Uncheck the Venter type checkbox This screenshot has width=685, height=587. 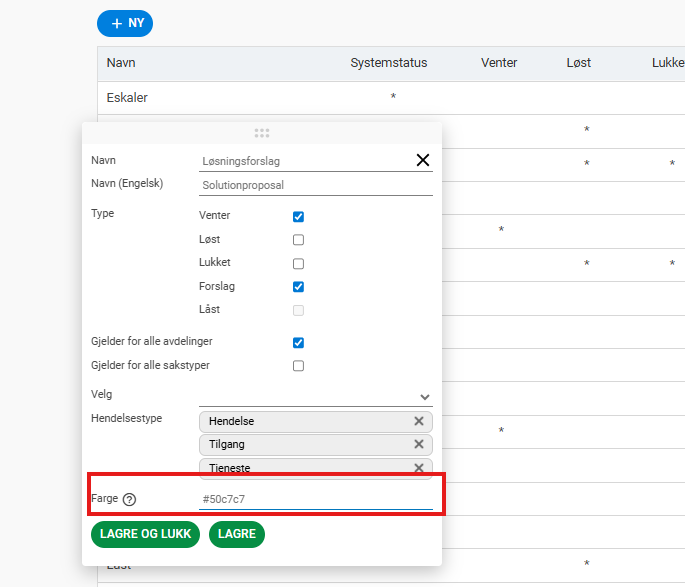(x=298, y=216)
